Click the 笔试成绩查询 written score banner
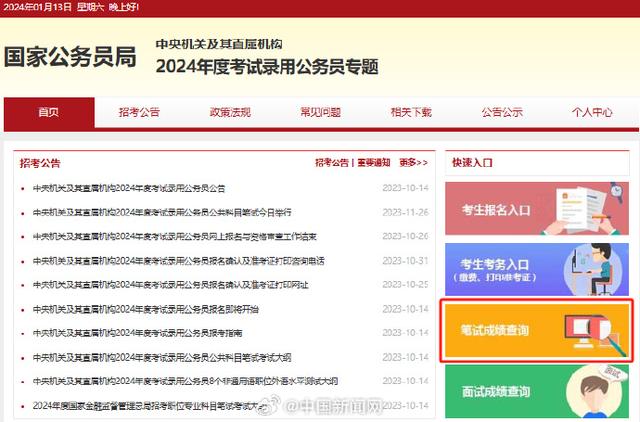640x422 pixels. point(536,330)
